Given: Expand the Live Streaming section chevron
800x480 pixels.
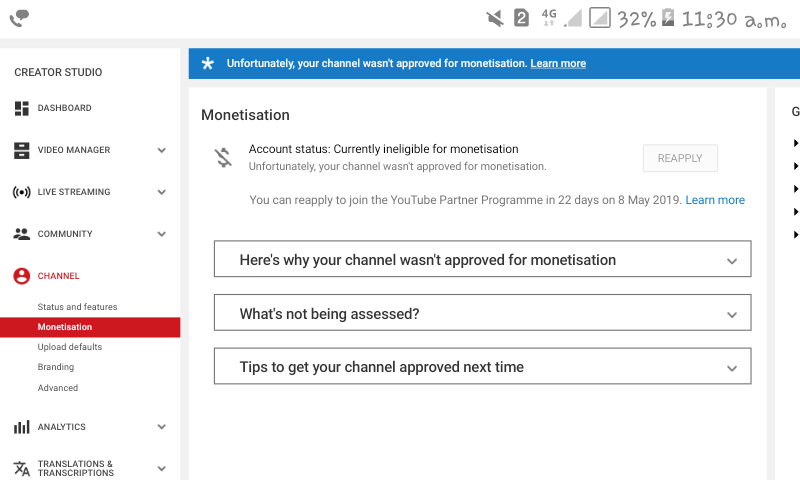Looking at the screenshot, I should (162, 192).
